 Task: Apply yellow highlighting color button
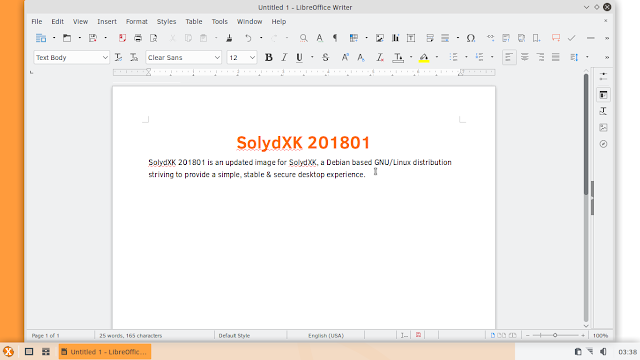[x=424, y=58]
